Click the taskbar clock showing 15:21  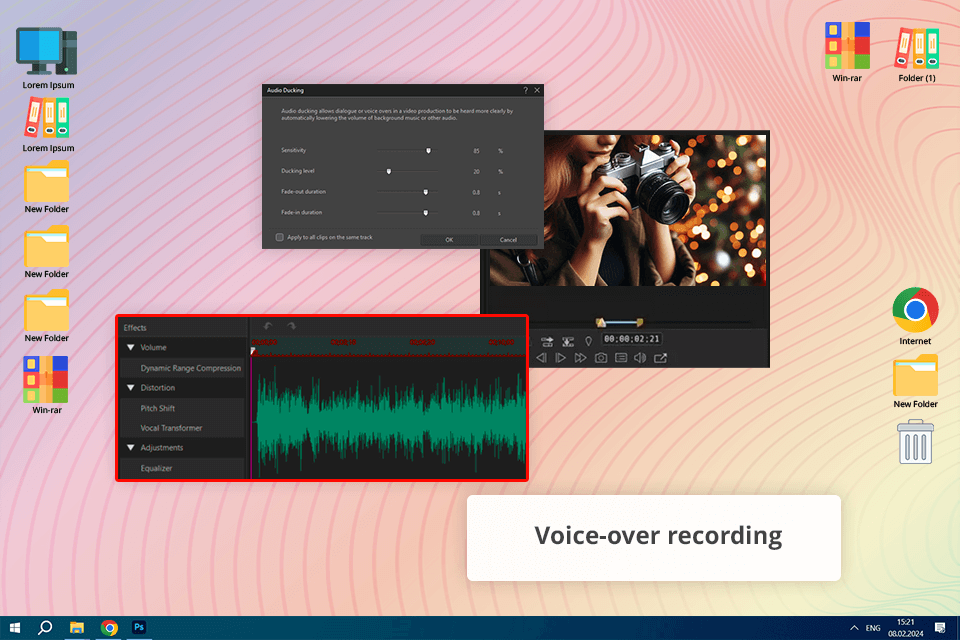click(x=906, y=628)
